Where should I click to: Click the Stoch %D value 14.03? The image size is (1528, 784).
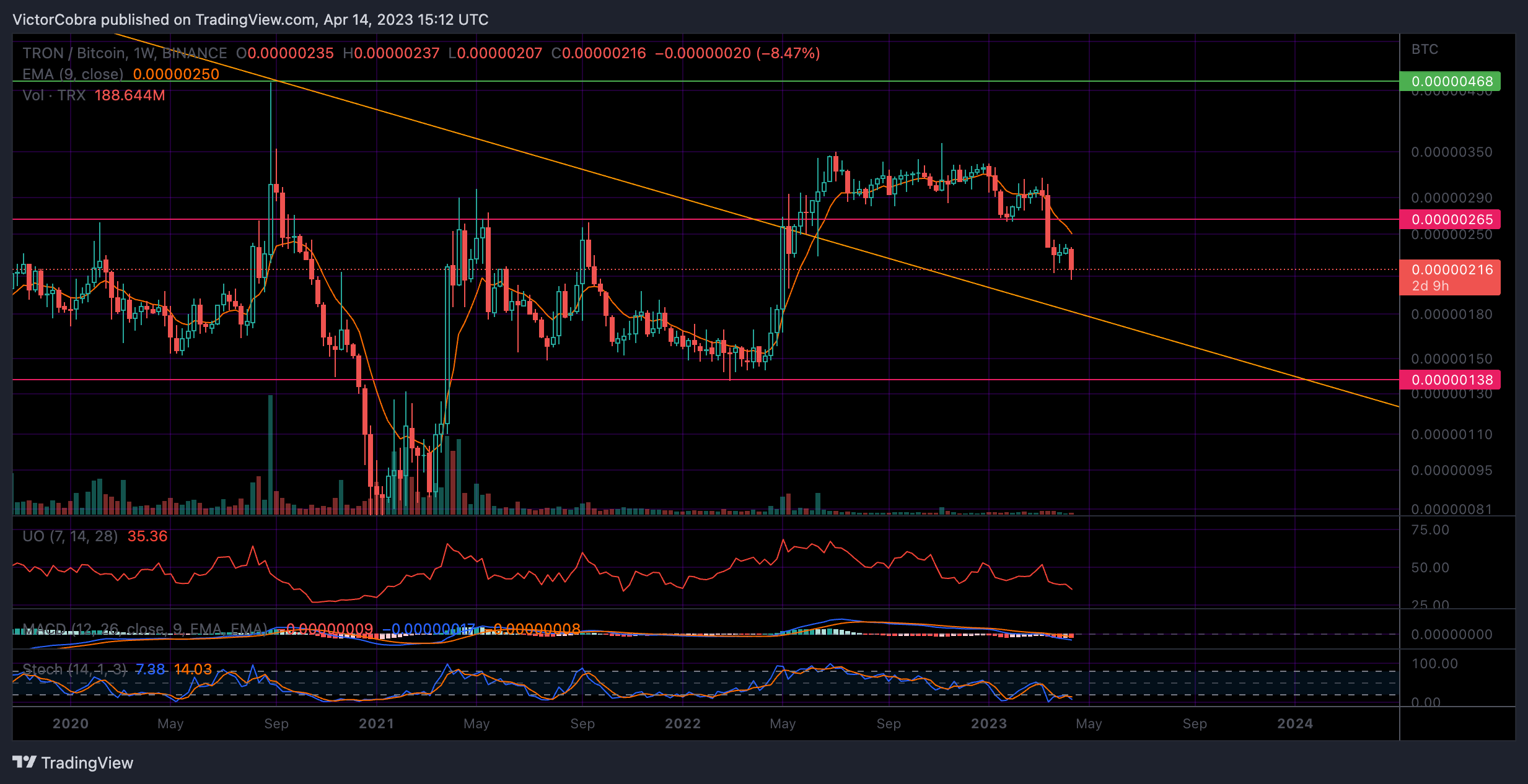point(193,669)
